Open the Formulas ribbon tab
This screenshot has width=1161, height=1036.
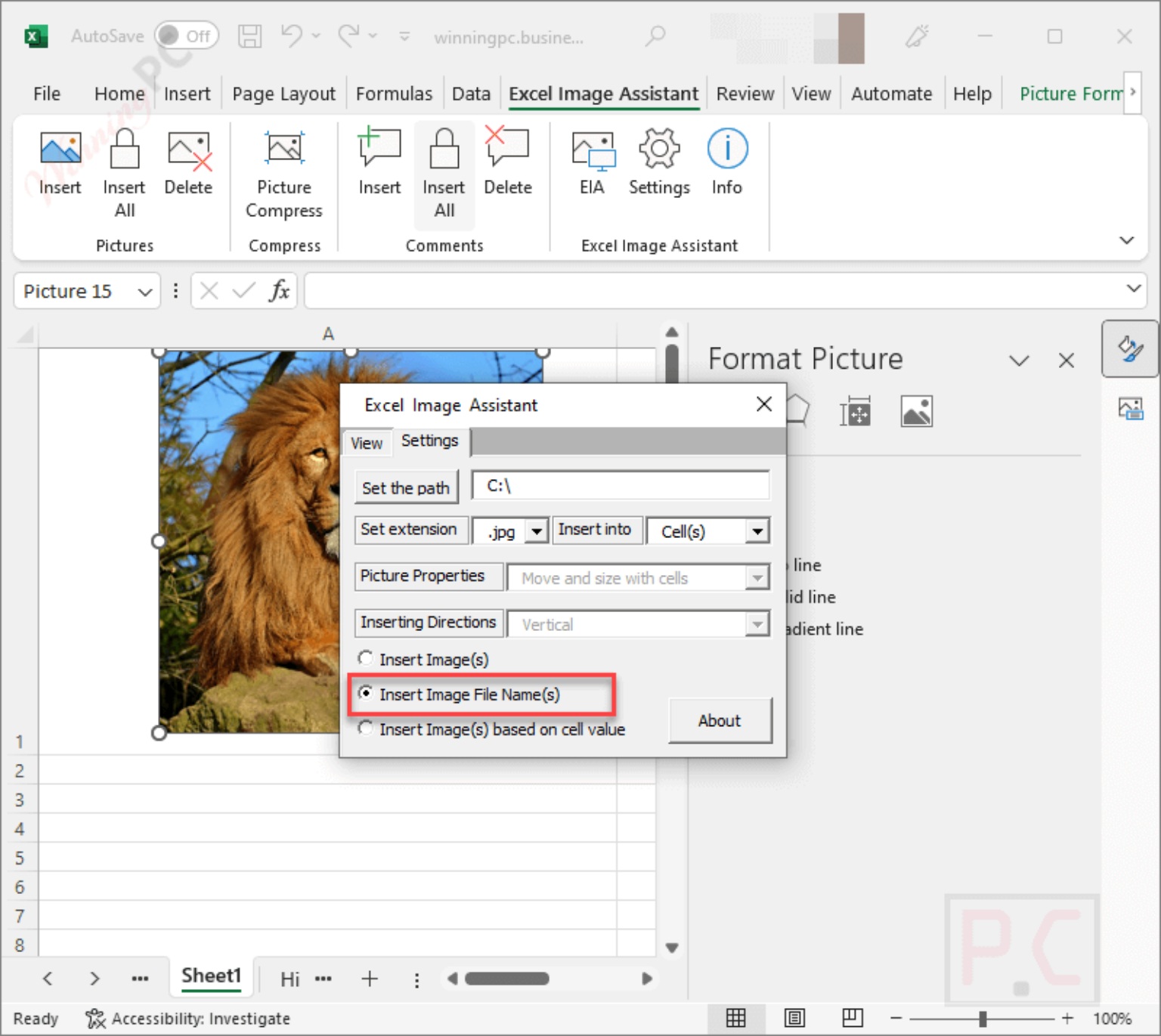click(394, 94)
